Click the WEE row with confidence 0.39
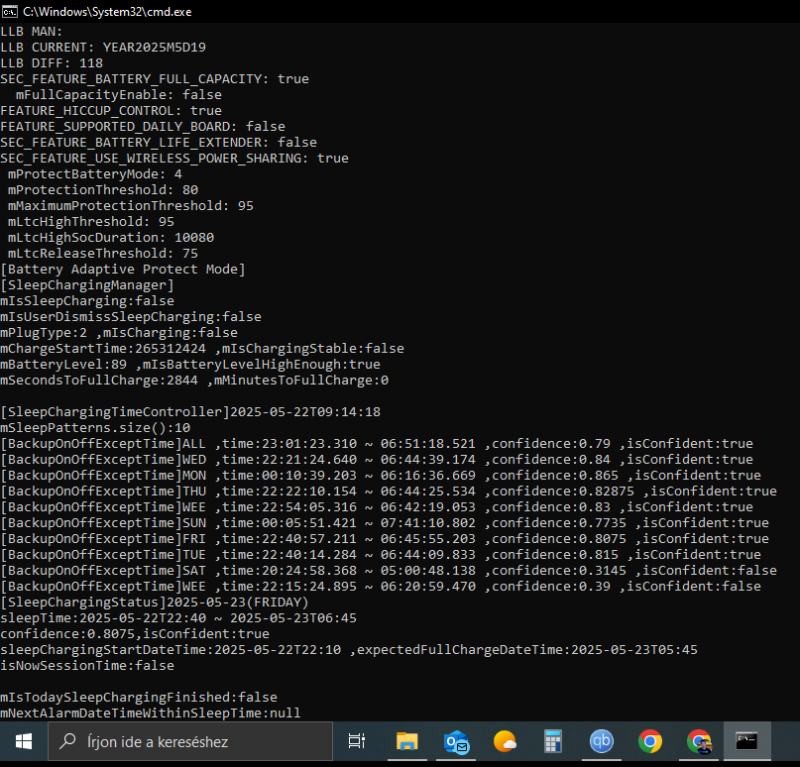Image resolution: width=800 pixels, height=767 pixels. pyautogui.click(x=381, y=586)
